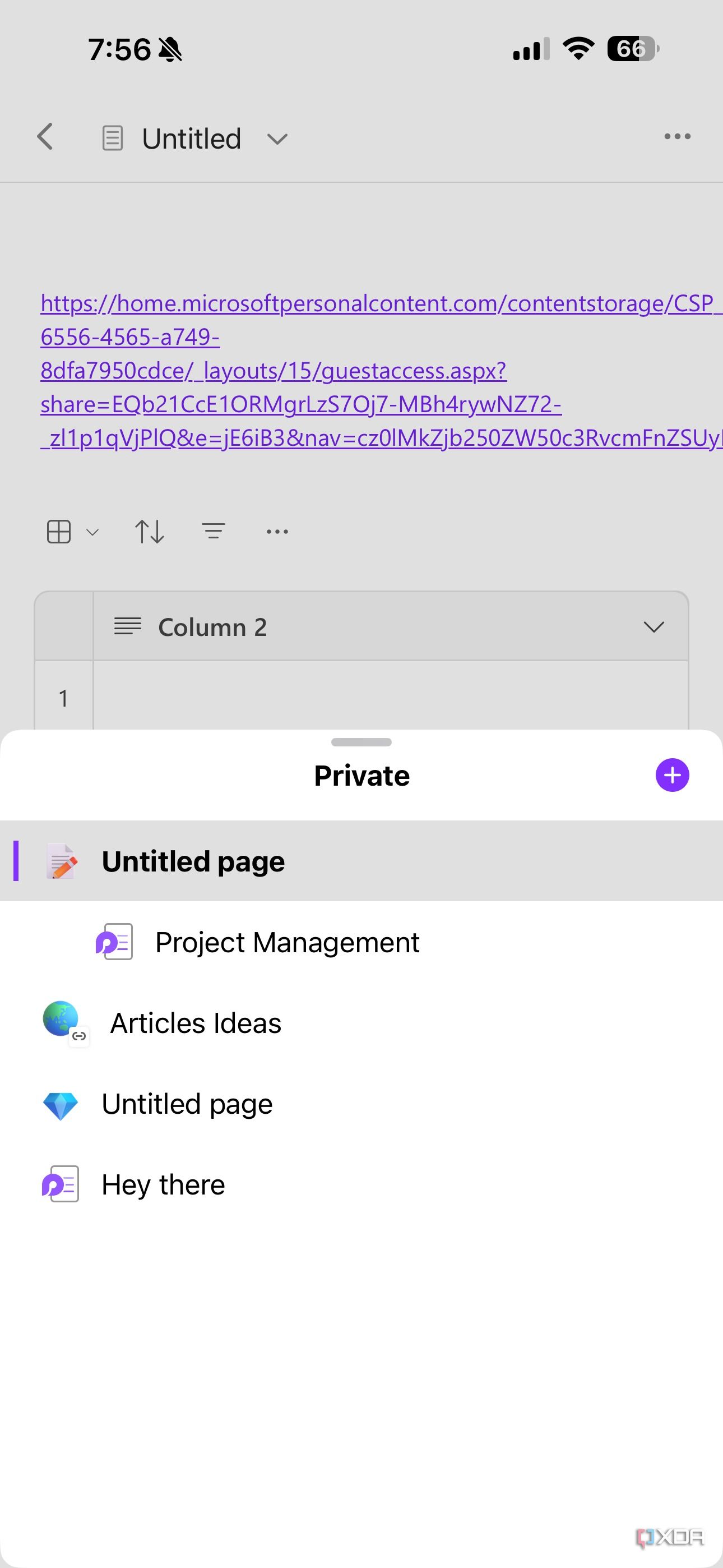Click the empty cell in row 1
The image size is (723, 1568).
[x=390, y=697]
